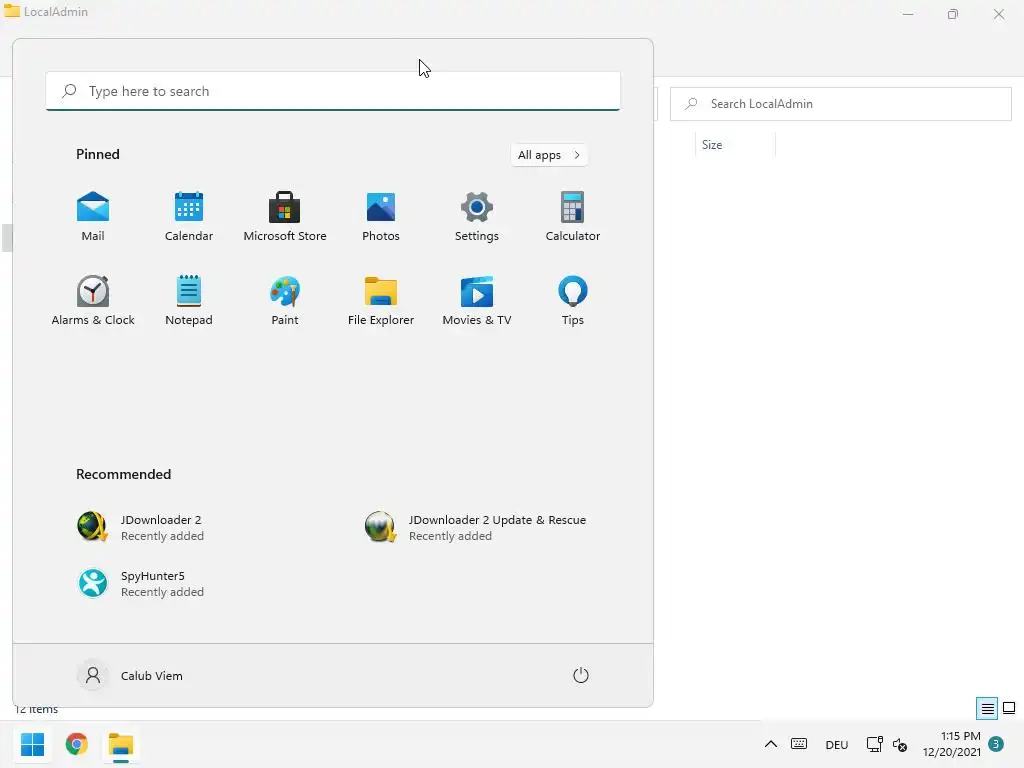This screenshot has width=1024, height=768.
Task: Open network status tray icon
Action: 874,744
